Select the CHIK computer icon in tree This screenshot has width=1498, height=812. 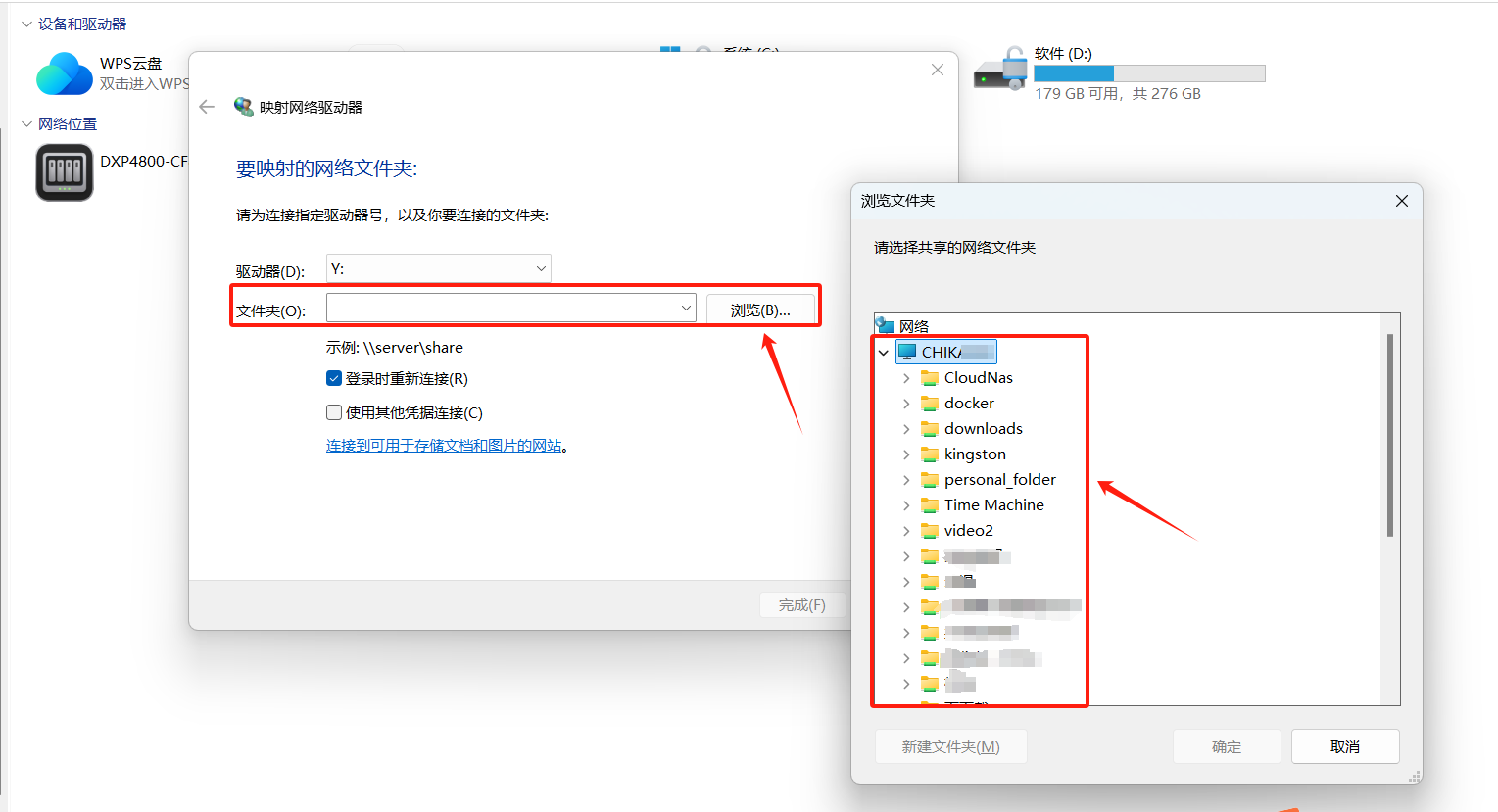coord(907,352)
